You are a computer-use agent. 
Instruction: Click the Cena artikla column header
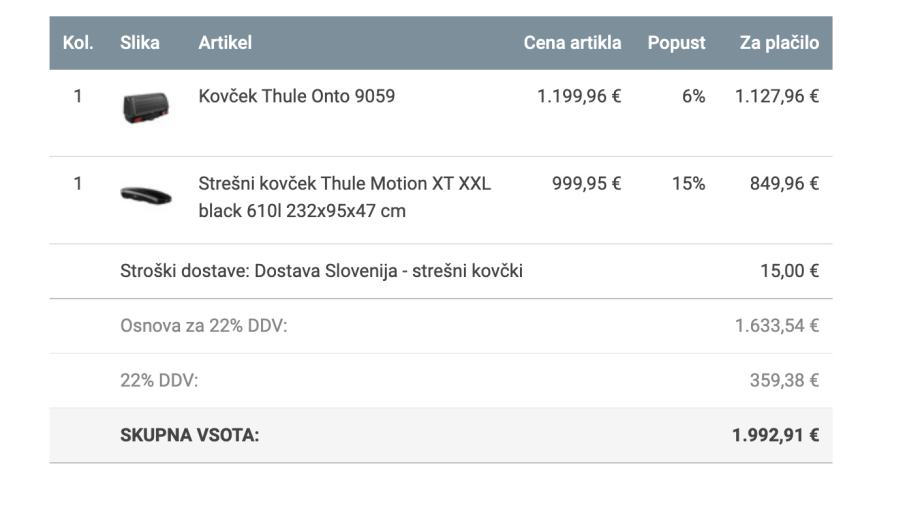[x=572, y=42]
